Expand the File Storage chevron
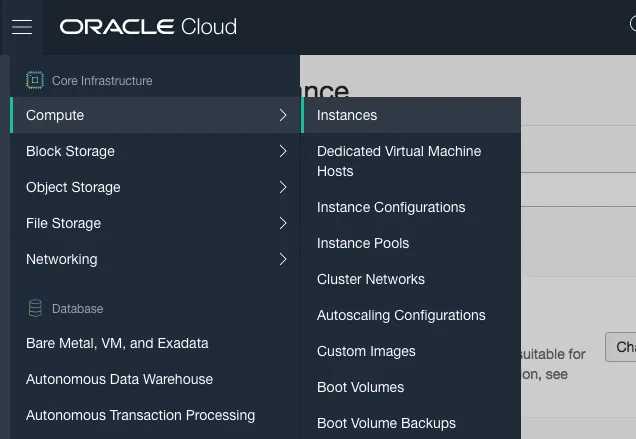 283,224
